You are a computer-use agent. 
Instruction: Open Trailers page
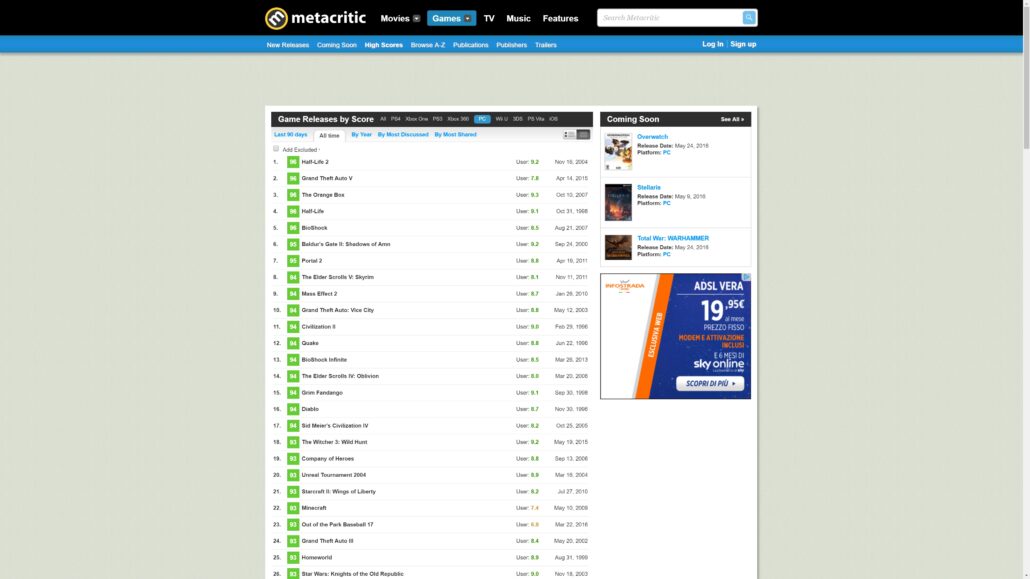[x=546, y=45]
